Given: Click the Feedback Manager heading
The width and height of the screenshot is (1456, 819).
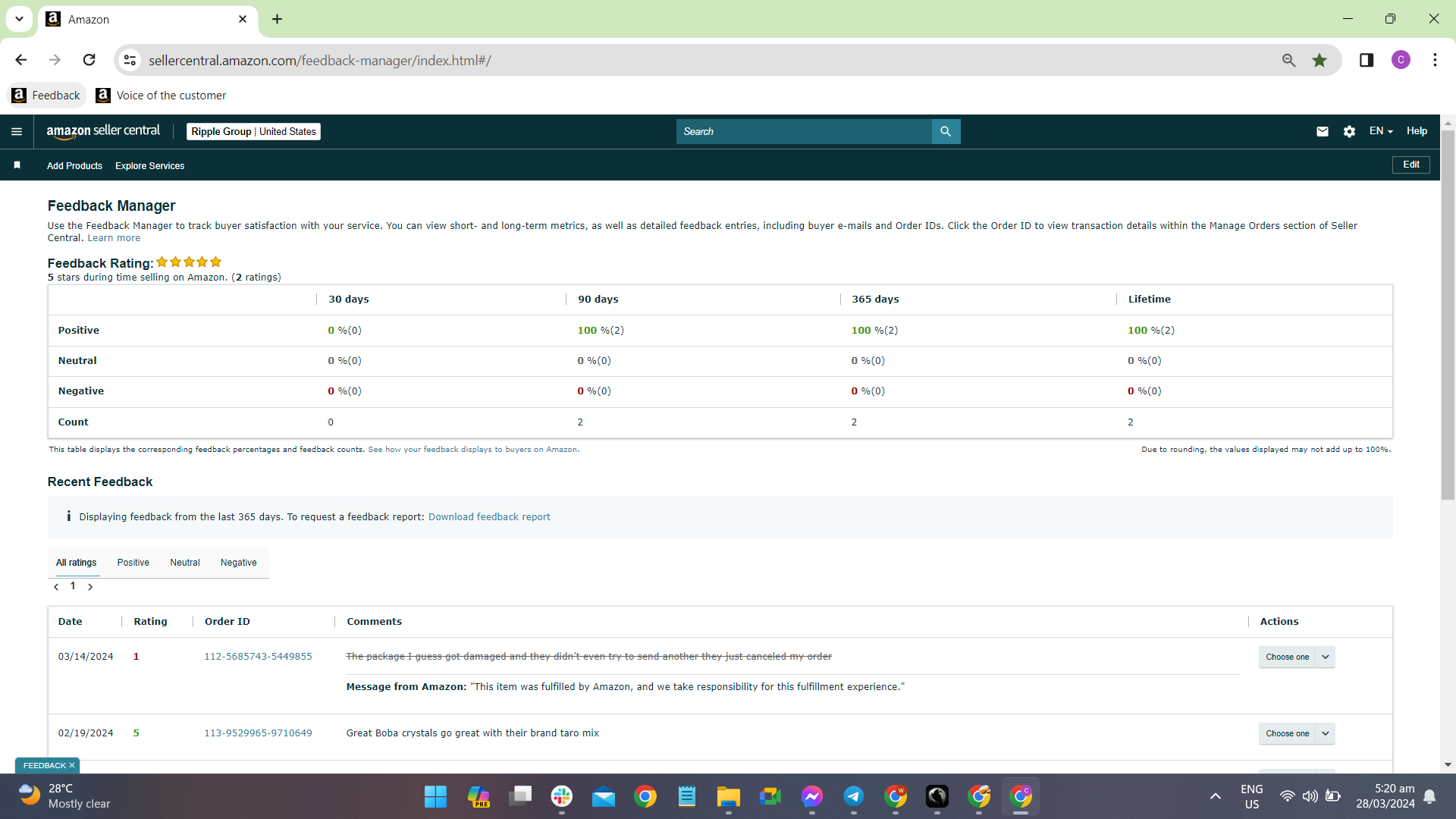Looking at the screenshot, I should tap(111, 206).
